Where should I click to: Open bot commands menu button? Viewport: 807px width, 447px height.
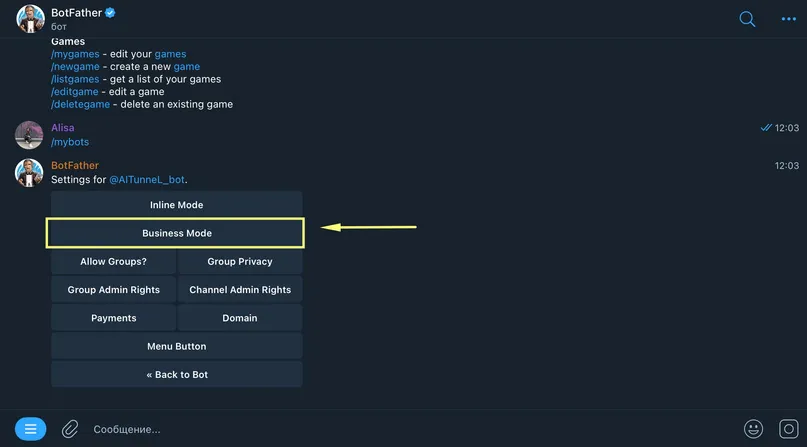[x=30, y=428]
